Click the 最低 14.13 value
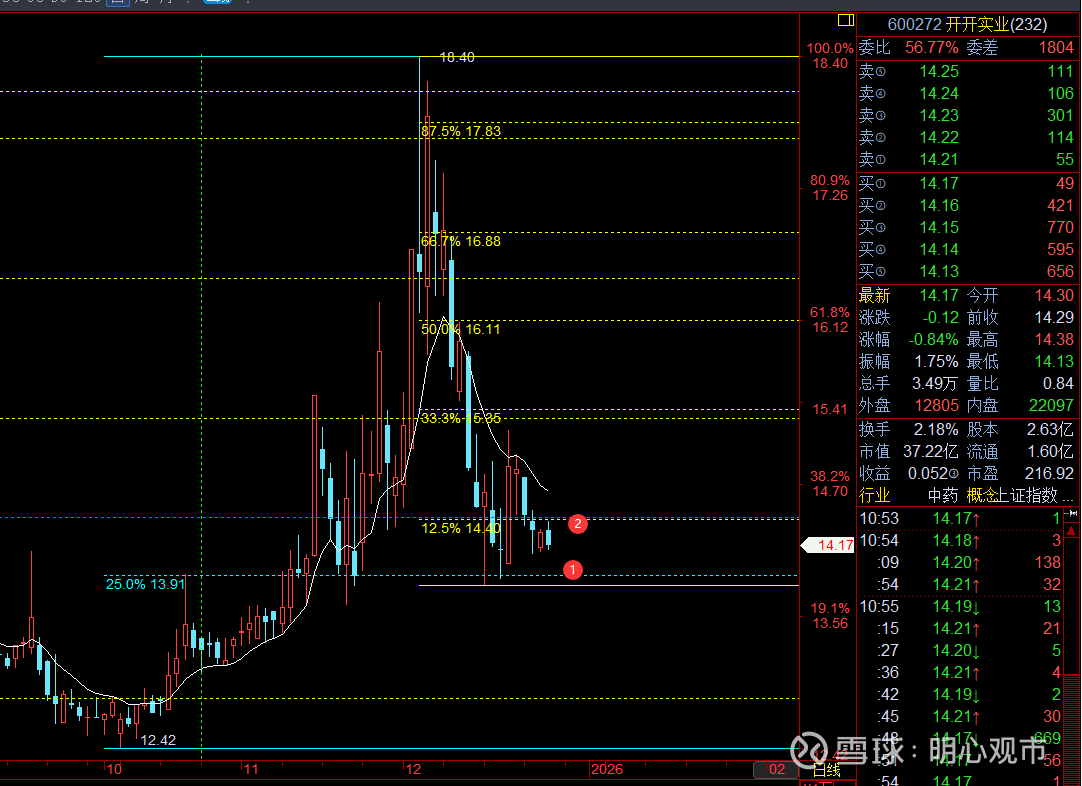 click(1054, 362)
